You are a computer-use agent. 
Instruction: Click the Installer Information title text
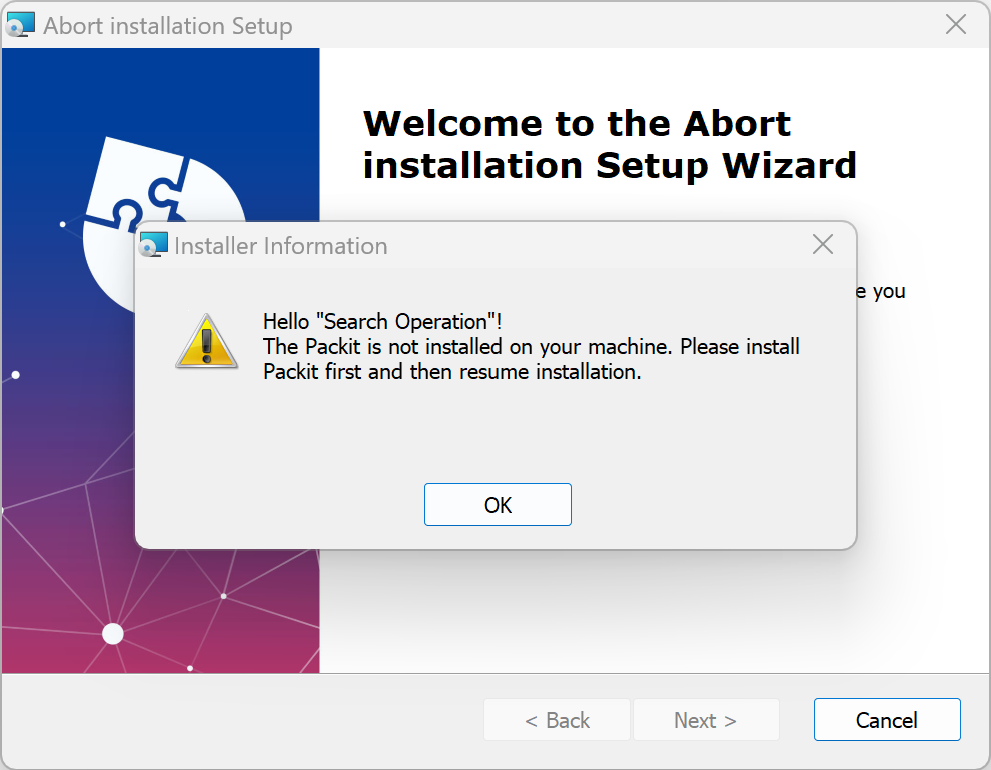(281, 246)
